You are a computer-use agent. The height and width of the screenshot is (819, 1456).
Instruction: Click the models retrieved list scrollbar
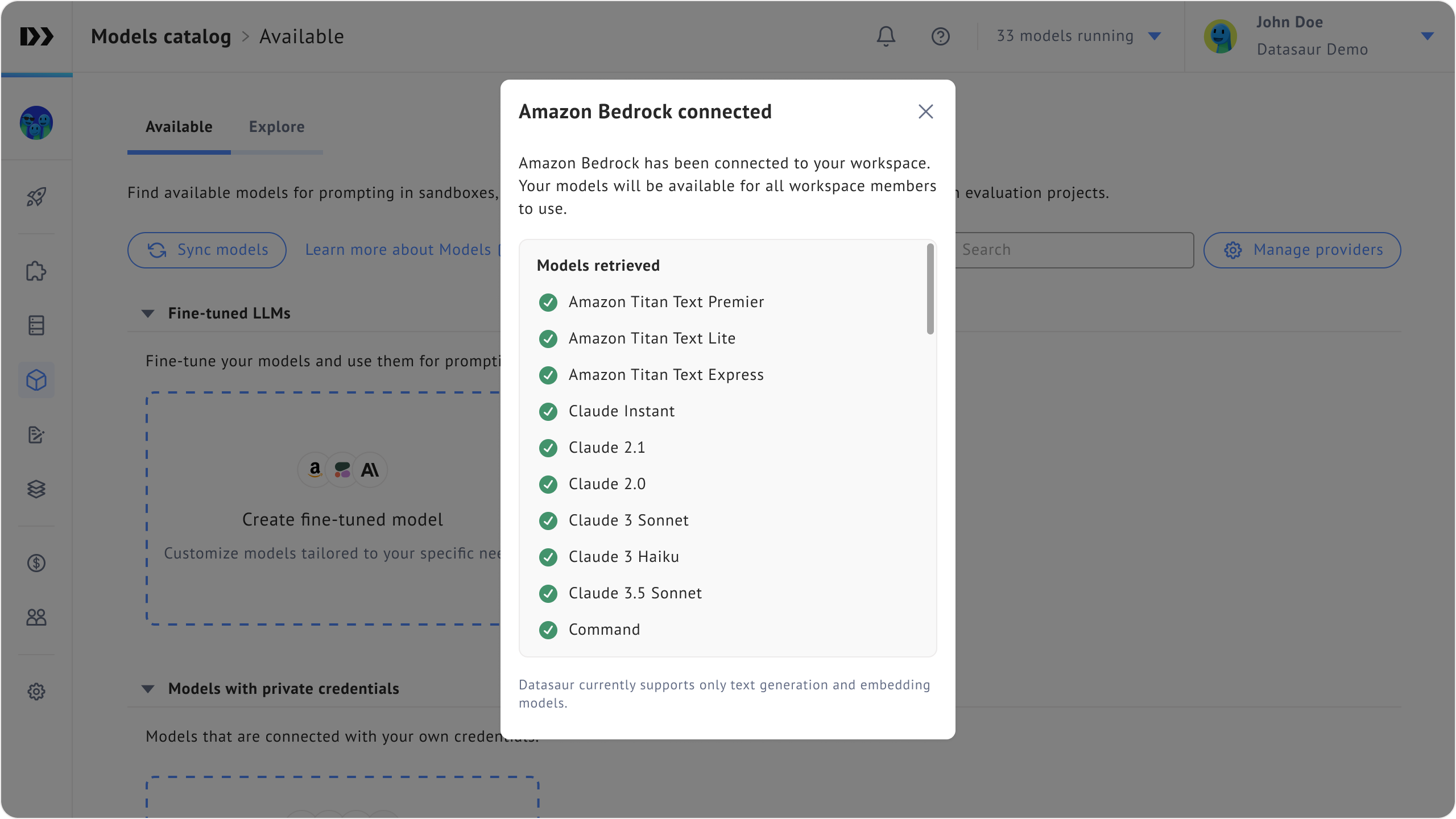pos(930,290)
